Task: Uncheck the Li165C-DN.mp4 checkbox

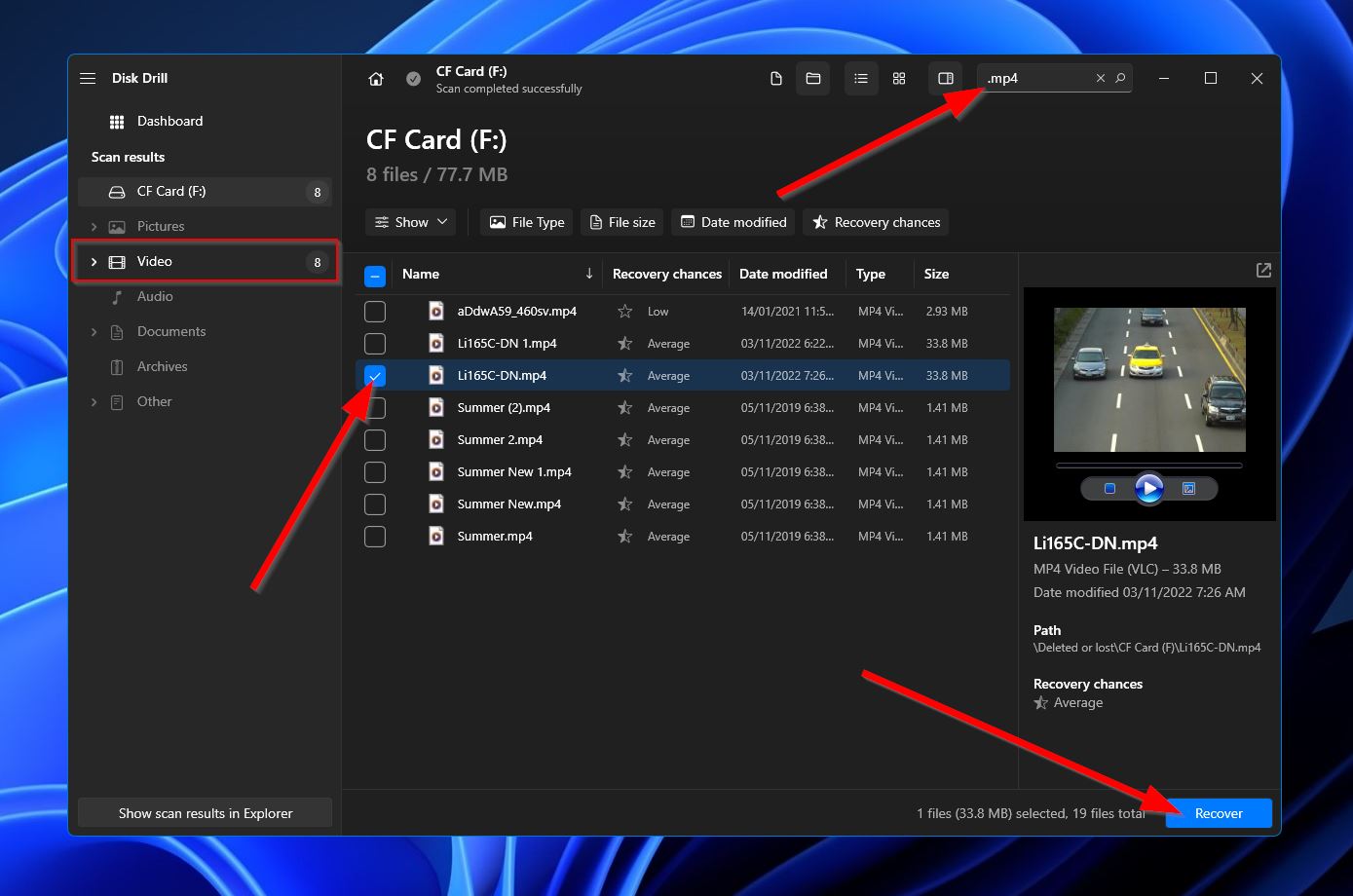Action: click(375, 376)
